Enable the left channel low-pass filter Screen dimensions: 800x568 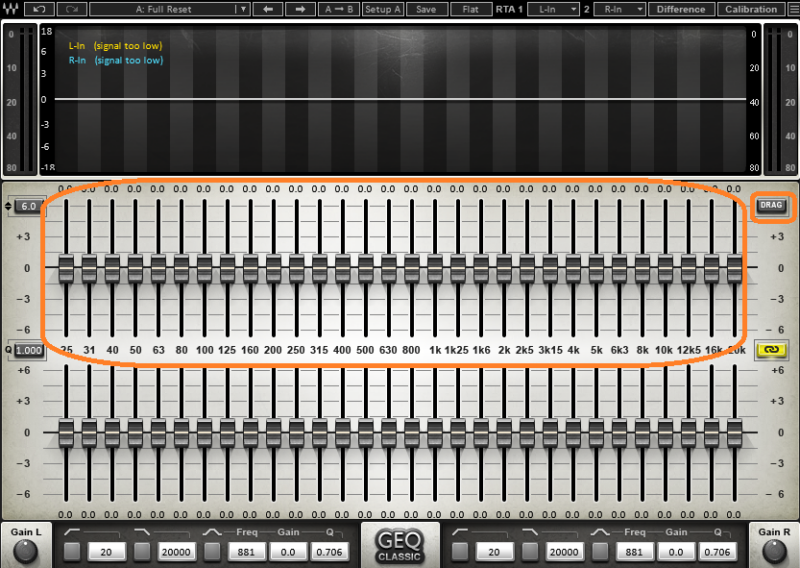[142, 551]
